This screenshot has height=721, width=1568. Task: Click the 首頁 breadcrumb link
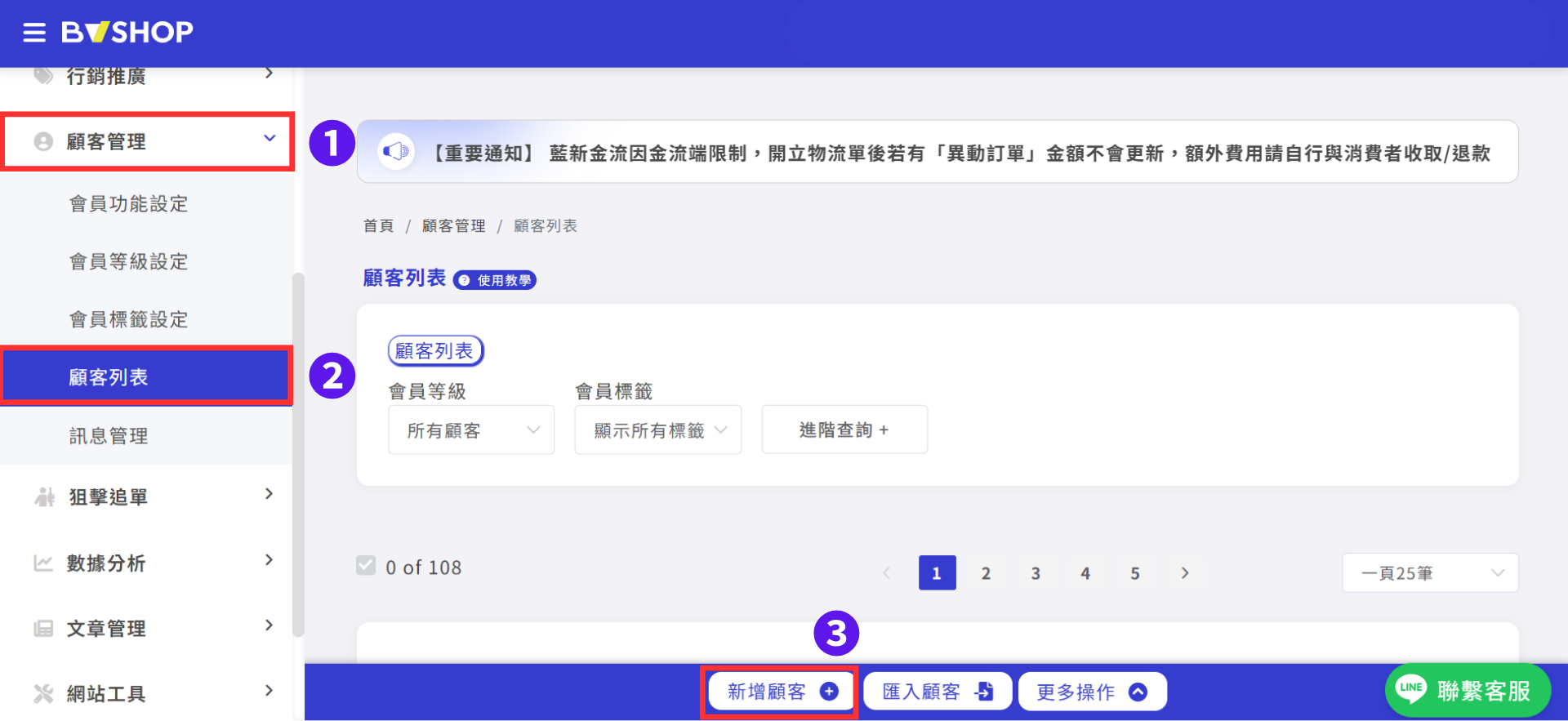[378, 226]
